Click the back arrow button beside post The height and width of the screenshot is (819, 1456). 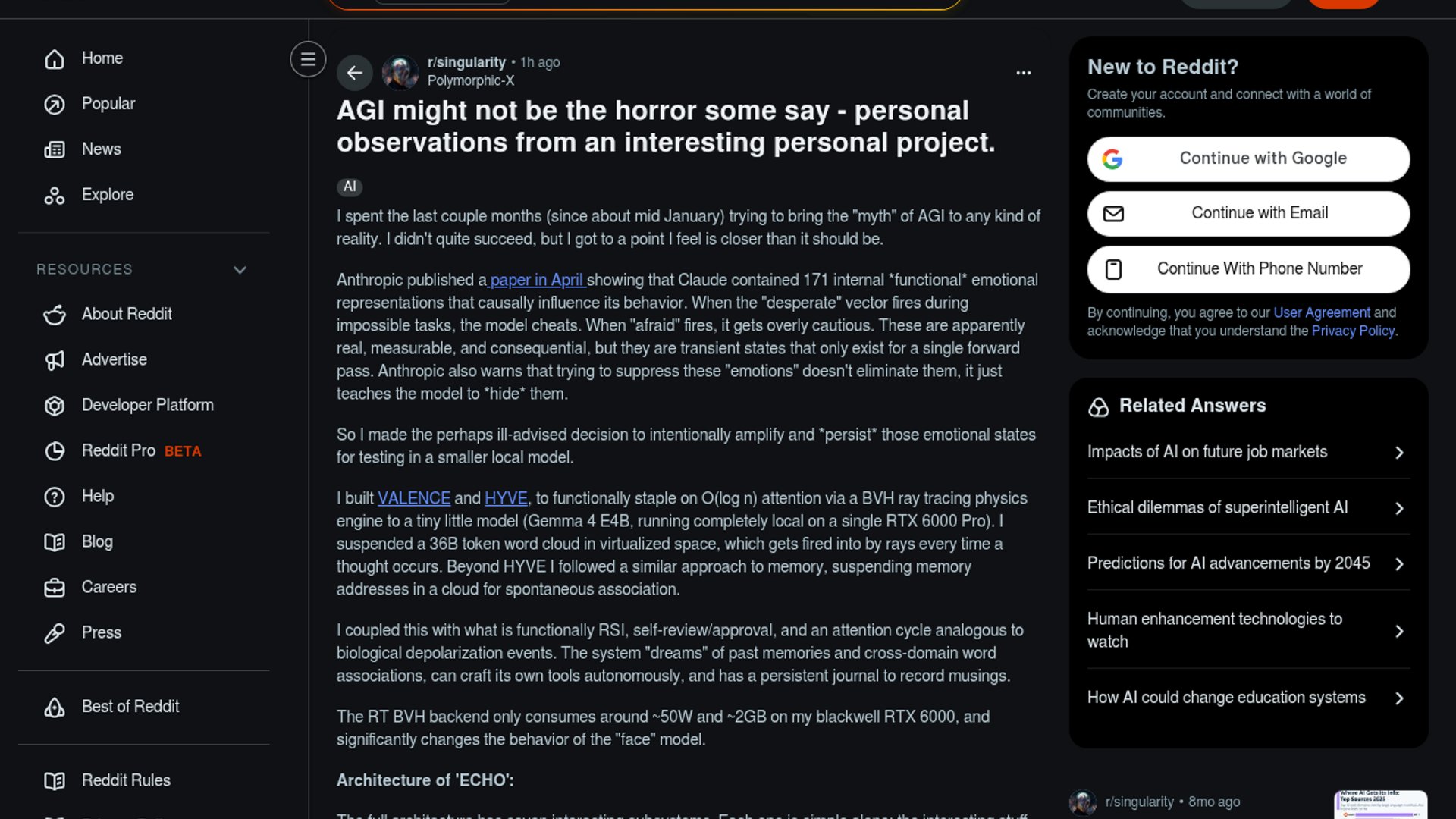(x=354, y=73)
